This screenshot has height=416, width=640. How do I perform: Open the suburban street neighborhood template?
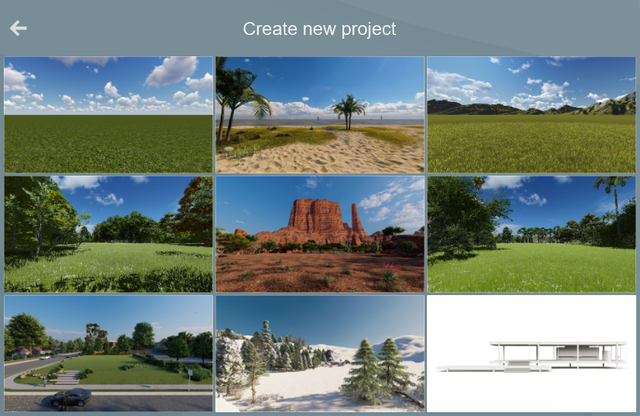108,353
